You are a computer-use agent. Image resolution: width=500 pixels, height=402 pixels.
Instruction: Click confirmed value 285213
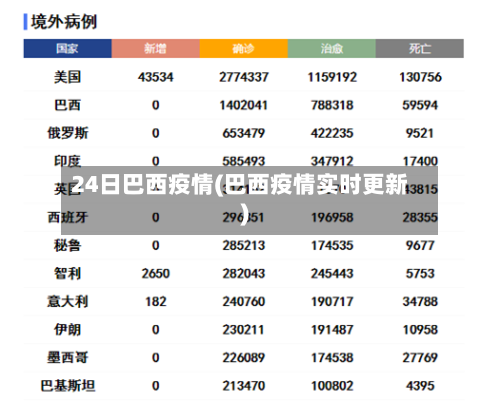click(x=244, y=246)
